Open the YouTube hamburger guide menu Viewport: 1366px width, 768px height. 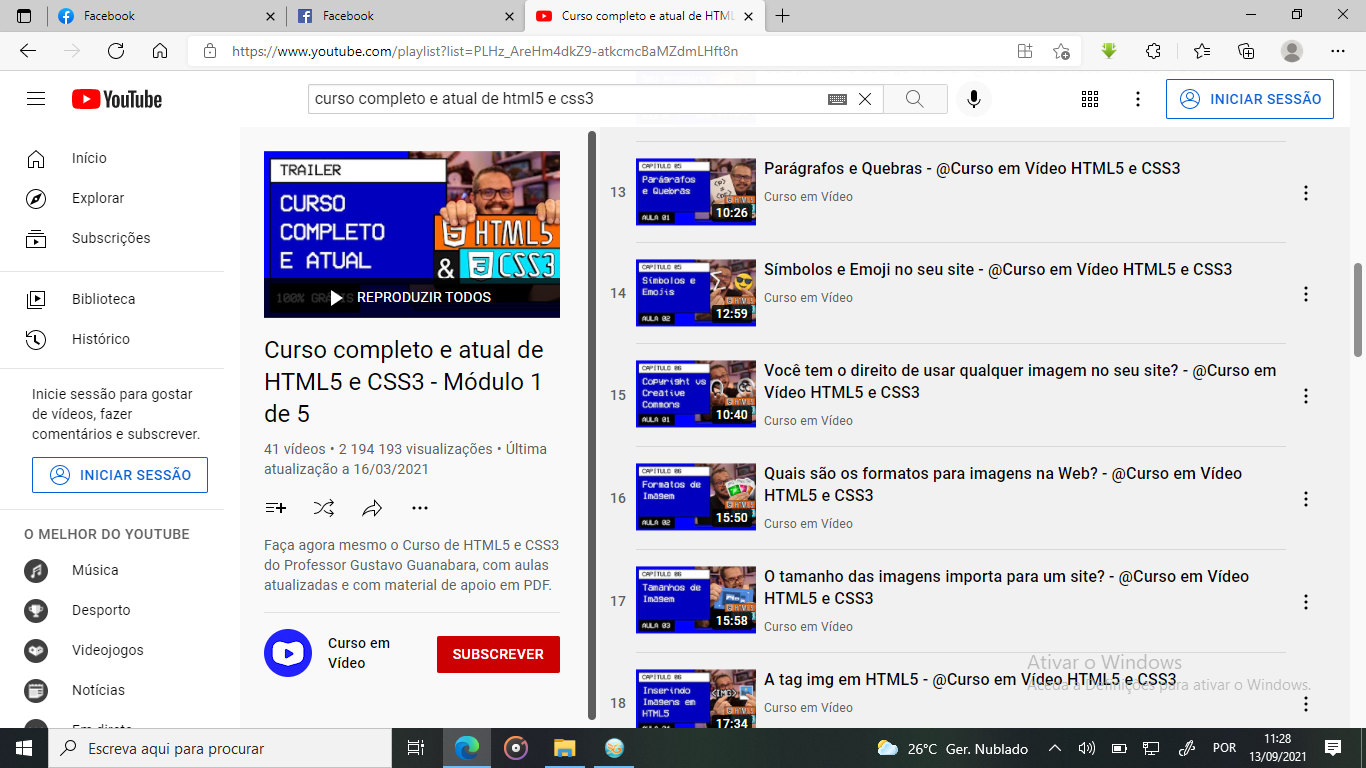tap(36, 99)
